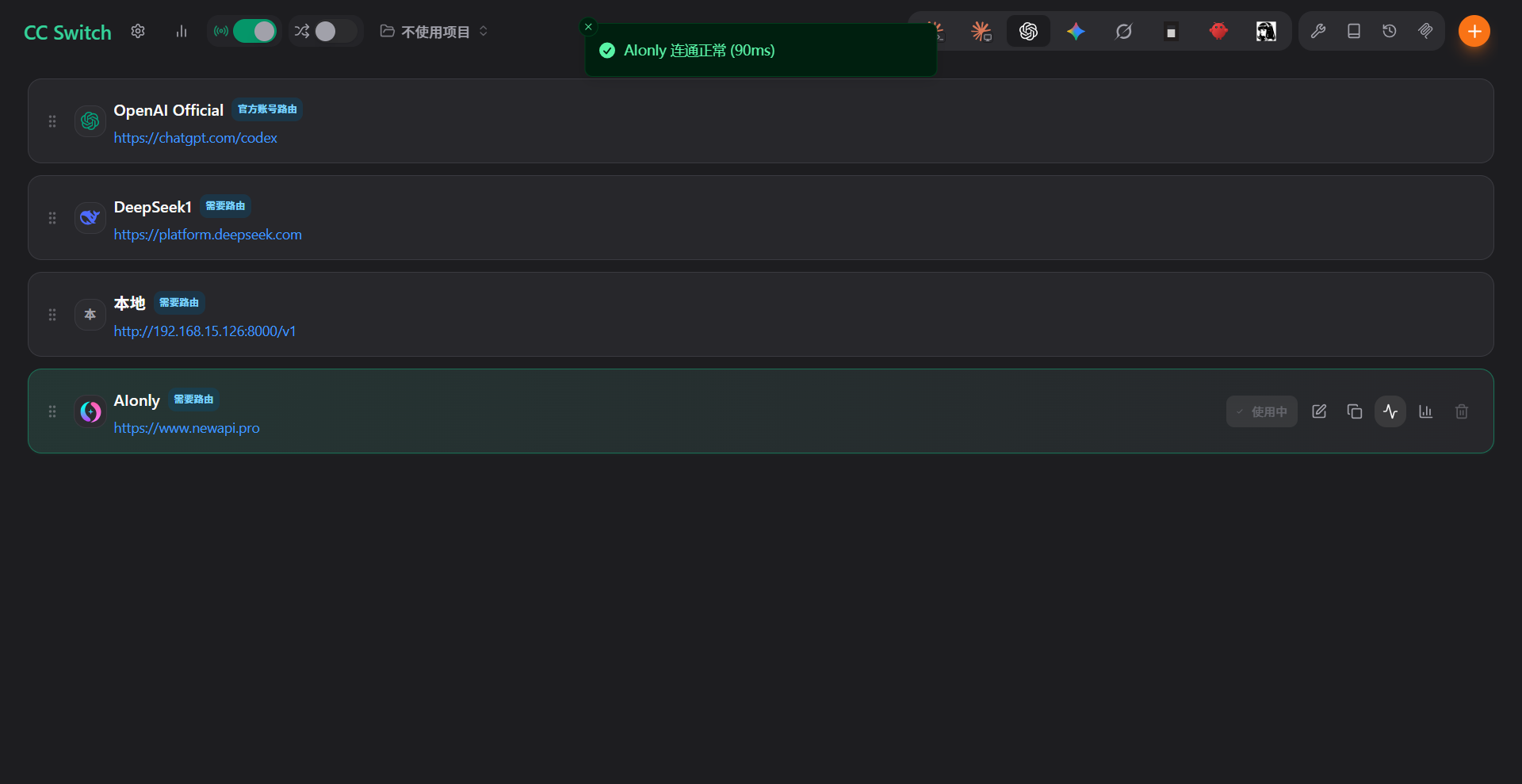Click the Alonly provider logo
Image resolution: width=1522 pixels, height=784 pixels.
(x=90, y=411)
